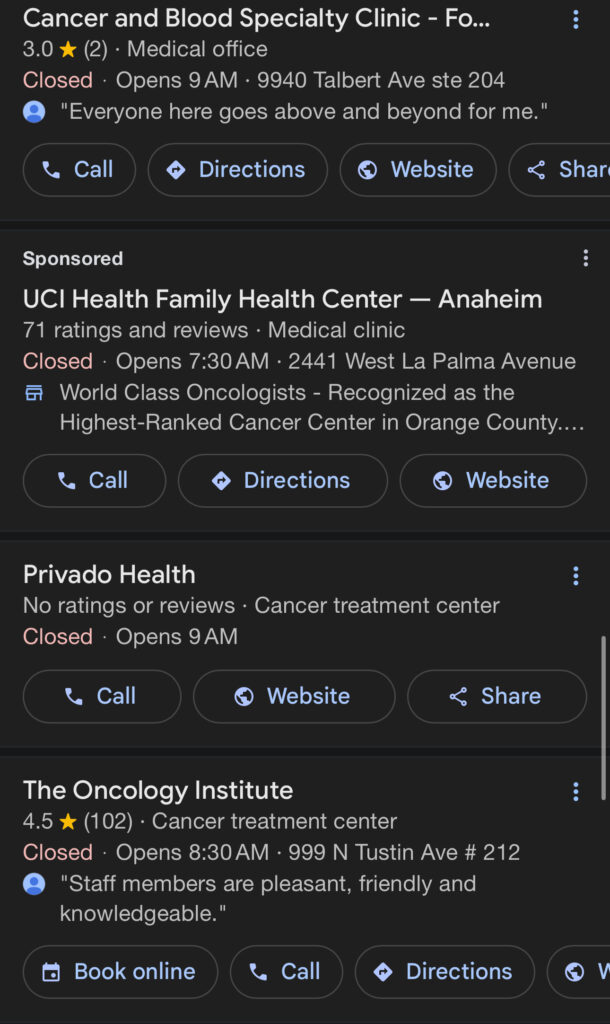The image size is (610, 1024).
Task: Call The Oncology Institute
Action: click(286, 972)
